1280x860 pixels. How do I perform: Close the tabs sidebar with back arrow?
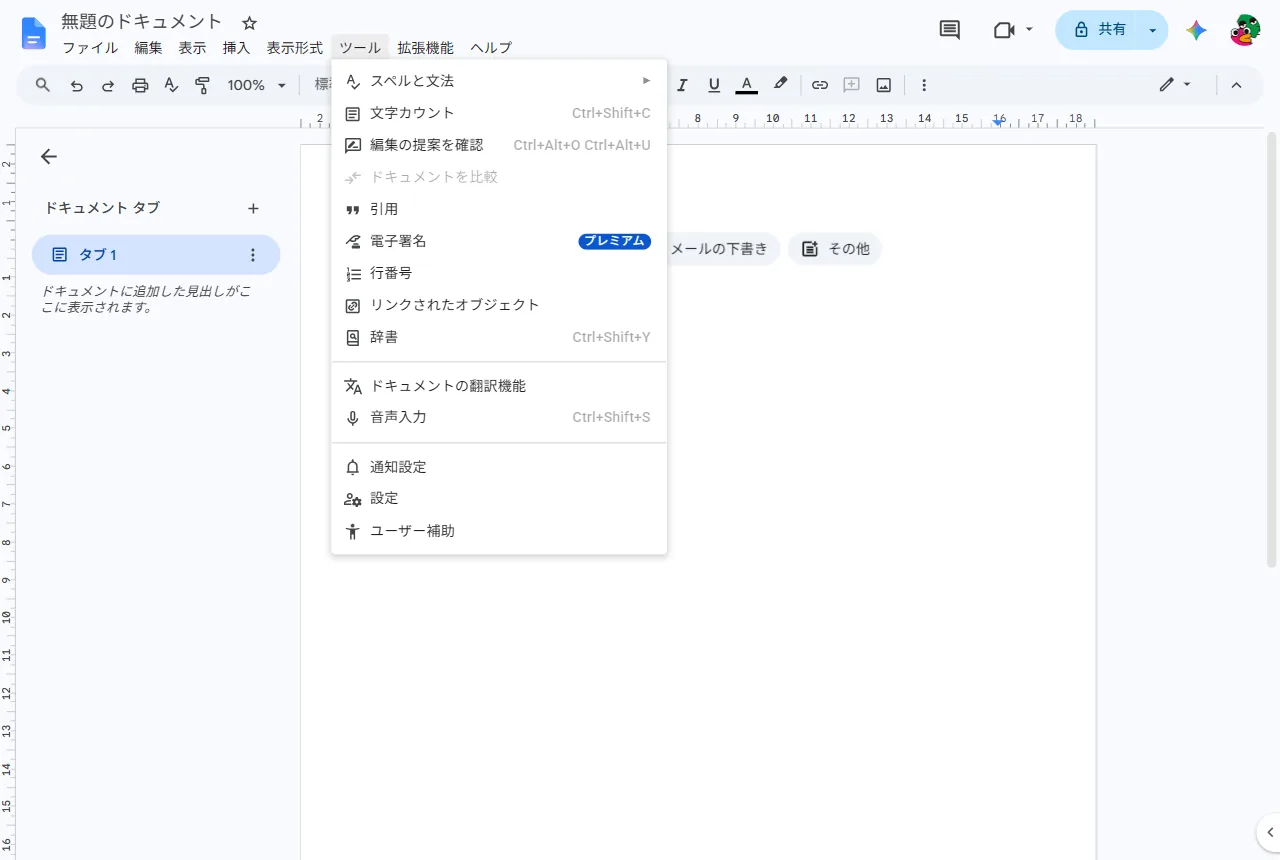click(x=48, y=156)
